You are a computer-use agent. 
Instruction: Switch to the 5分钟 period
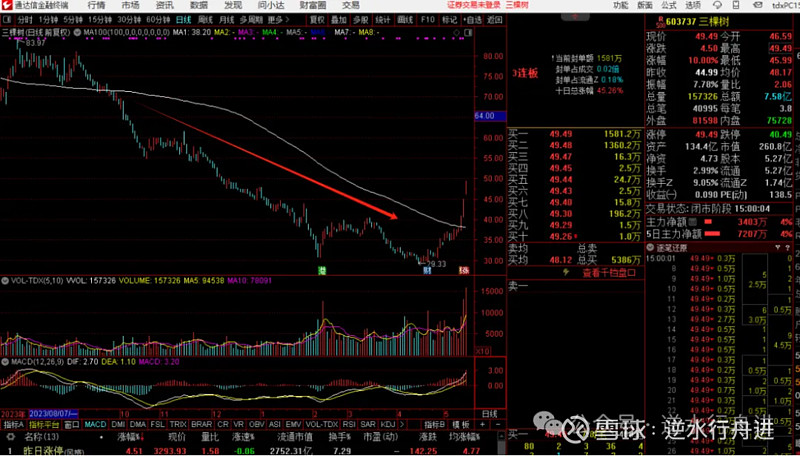click(x=73, y=20)
